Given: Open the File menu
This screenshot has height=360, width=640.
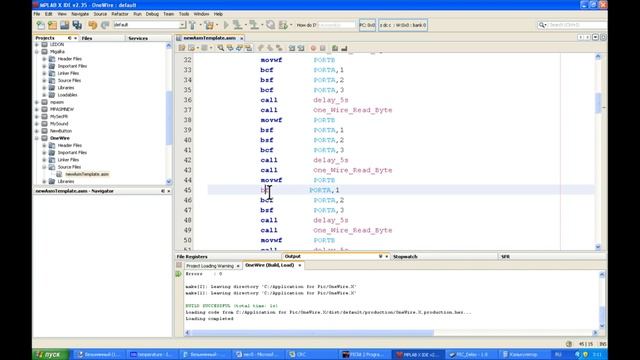Looking at the screenshot, I should [x=37, y=14].
